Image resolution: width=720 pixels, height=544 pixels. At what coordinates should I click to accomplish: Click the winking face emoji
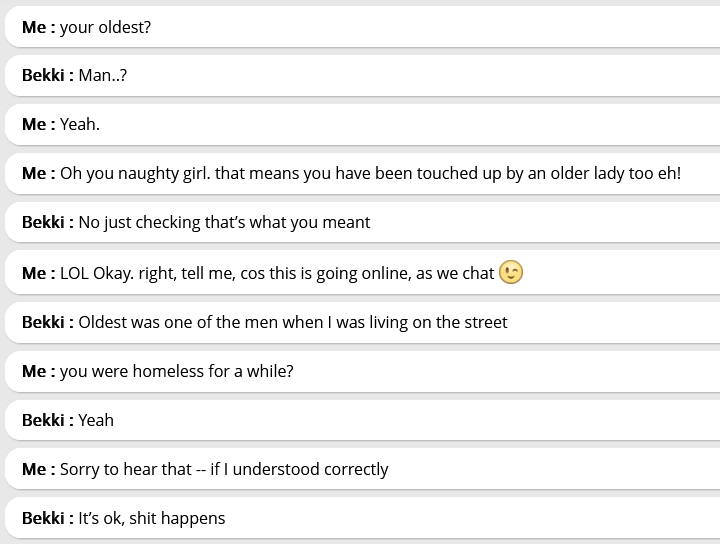tap(511, 272)
